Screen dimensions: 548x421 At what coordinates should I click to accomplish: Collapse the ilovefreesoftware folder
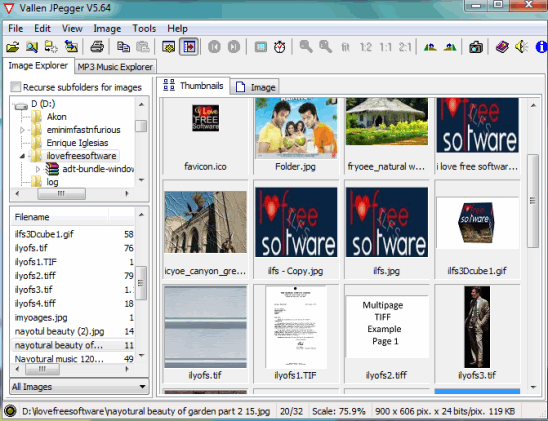pos(22,156)
